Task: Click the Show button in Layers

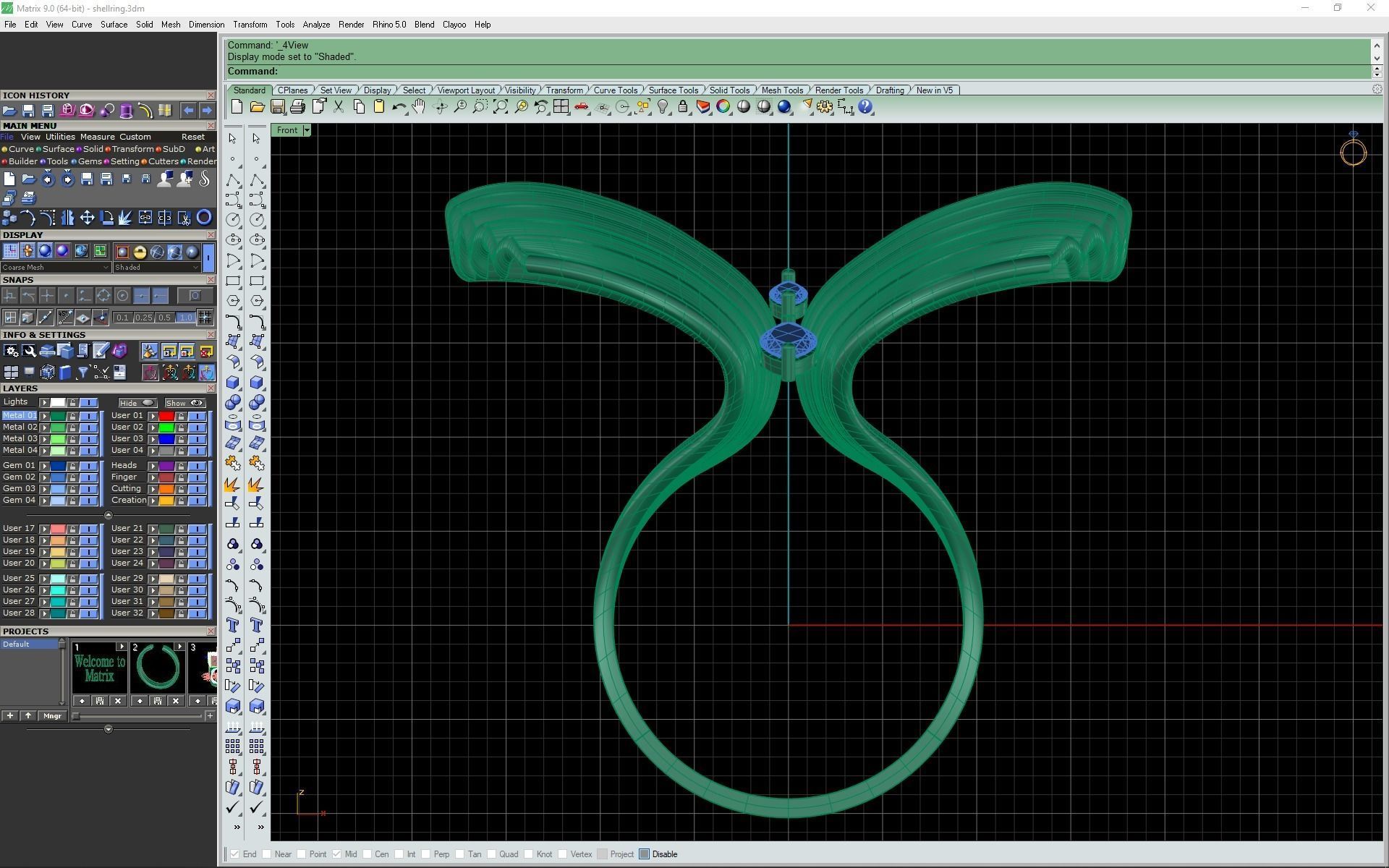Action: (x=184, y=403)
